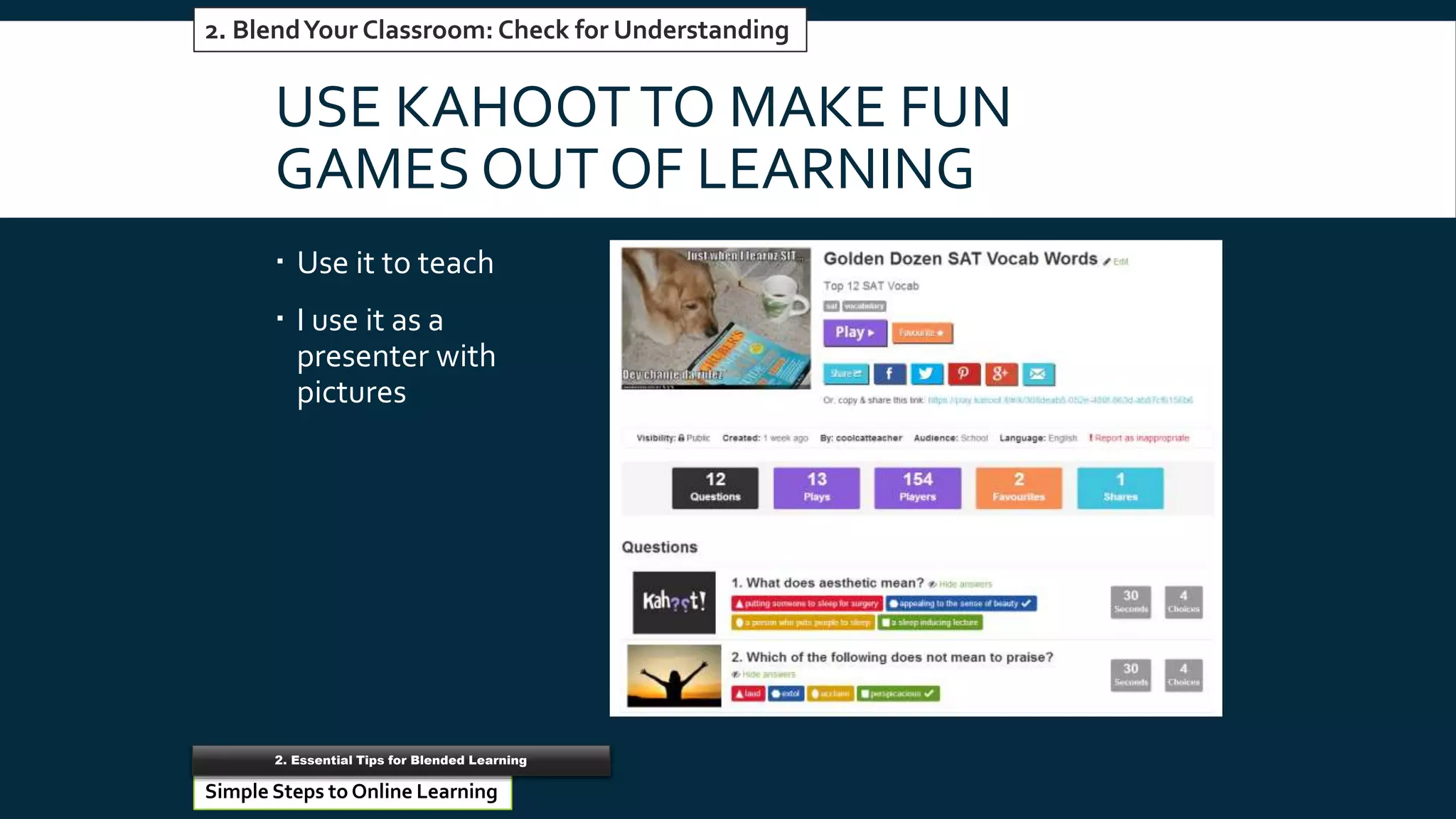1456x819 pixels.
Task: Share the quiz by email icon
Action: (x=1039, y=374)
